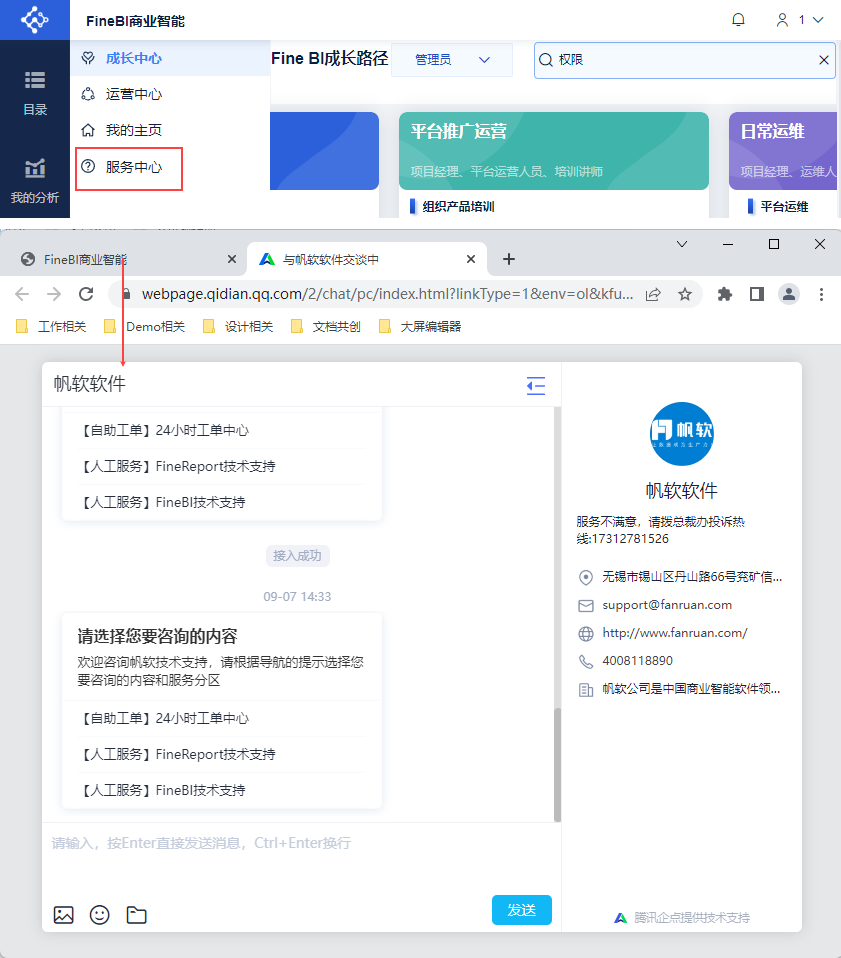Viewport: 841px width, 958px height.
Task: Select FineBI技术支持 under 请选择您要咨询的内容
Action: point(222,790)
